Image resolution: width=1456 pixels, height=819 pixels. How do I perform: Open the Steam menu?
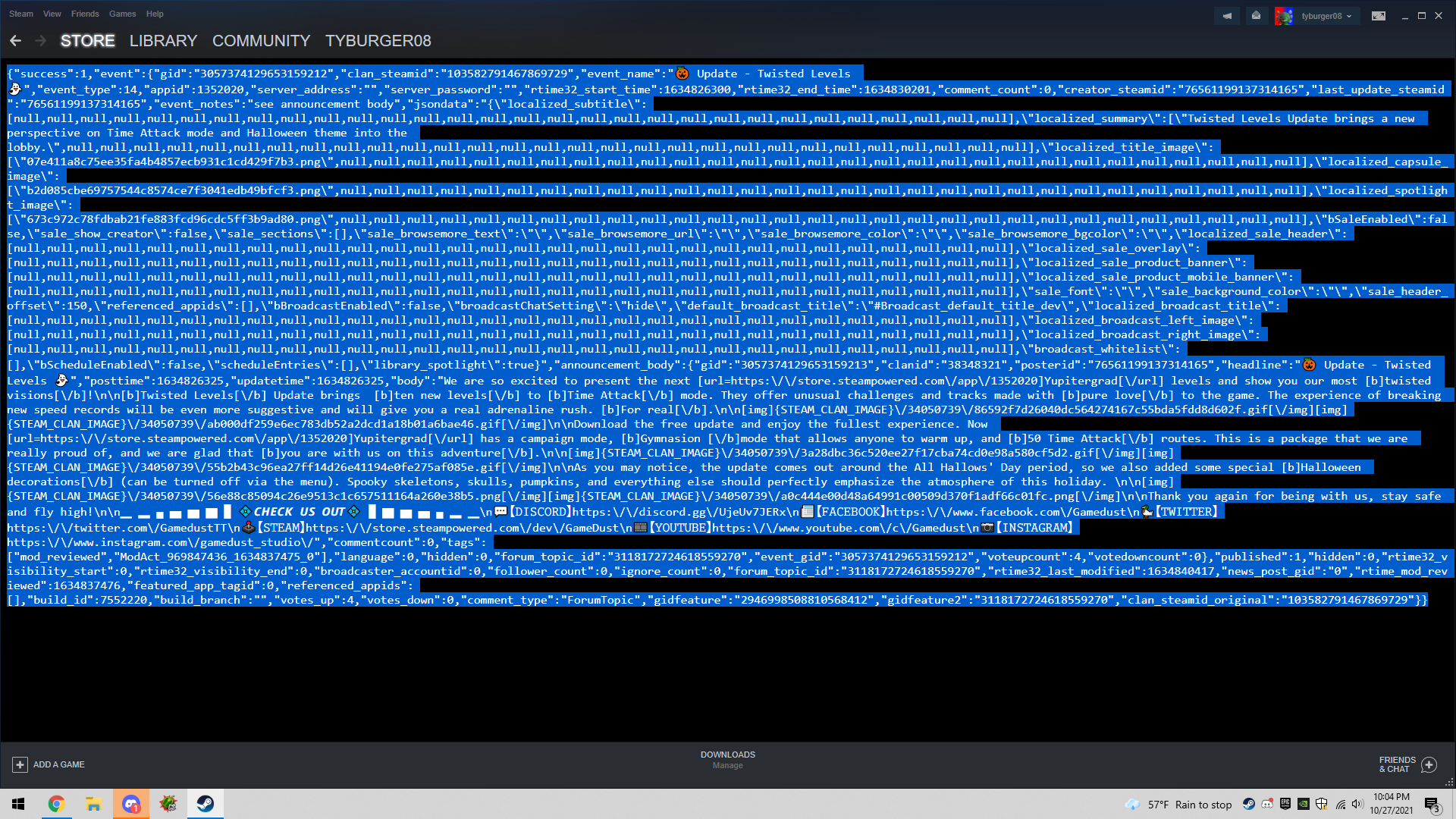tap(20, 14)
